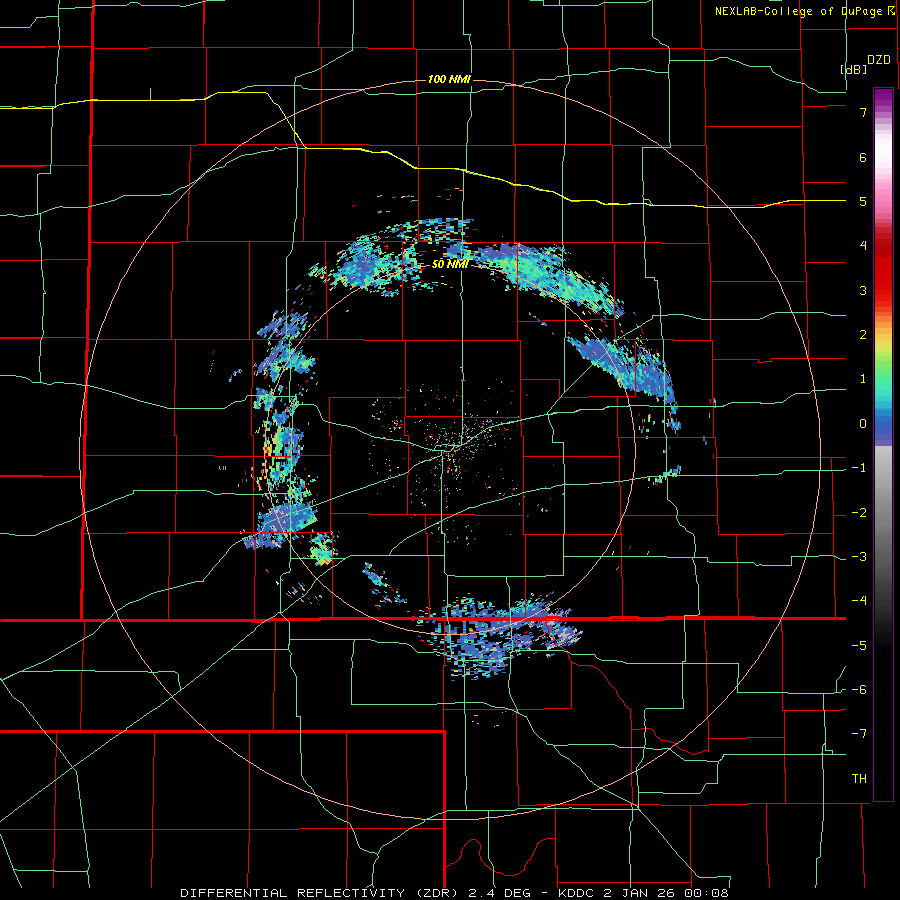Select the -7 value on the color scale

point(859,734)
